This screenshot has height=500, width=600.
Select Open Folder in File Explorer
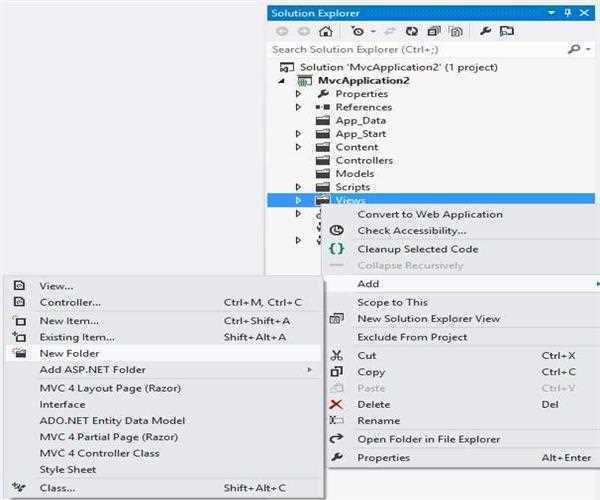428,439
